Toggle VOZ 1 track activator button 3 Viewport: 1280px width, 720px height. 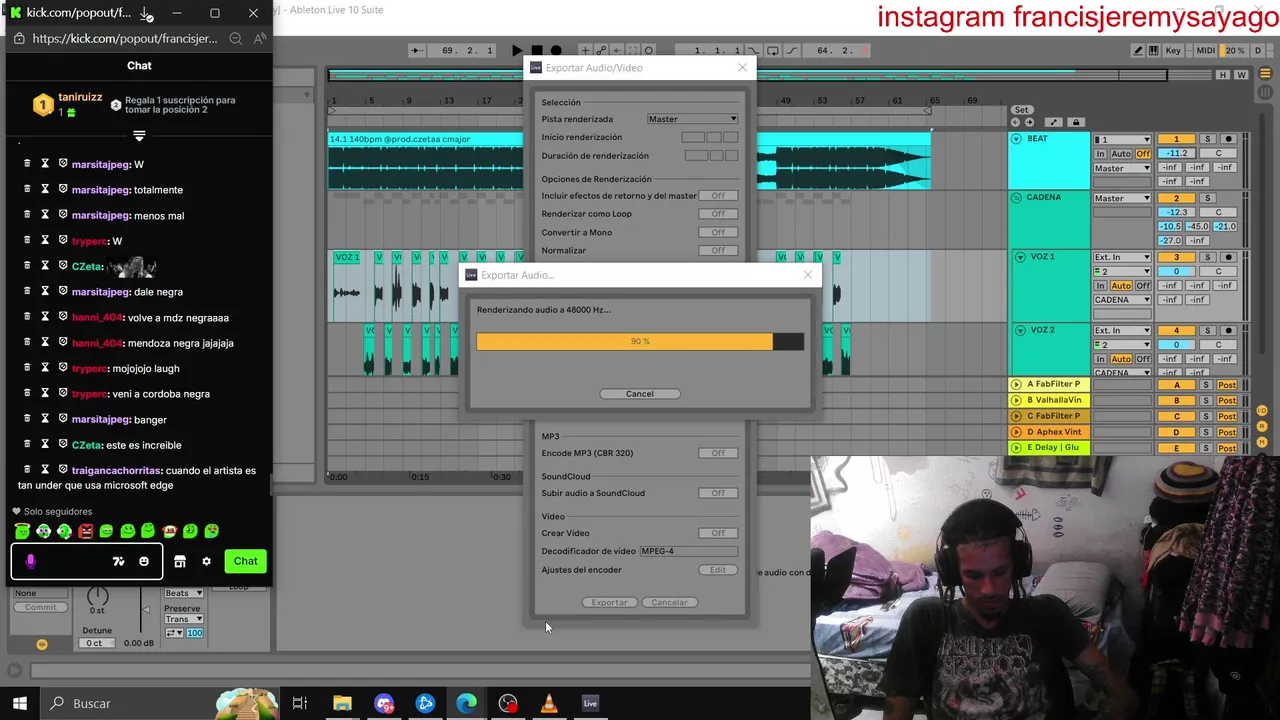[1176, 257]
